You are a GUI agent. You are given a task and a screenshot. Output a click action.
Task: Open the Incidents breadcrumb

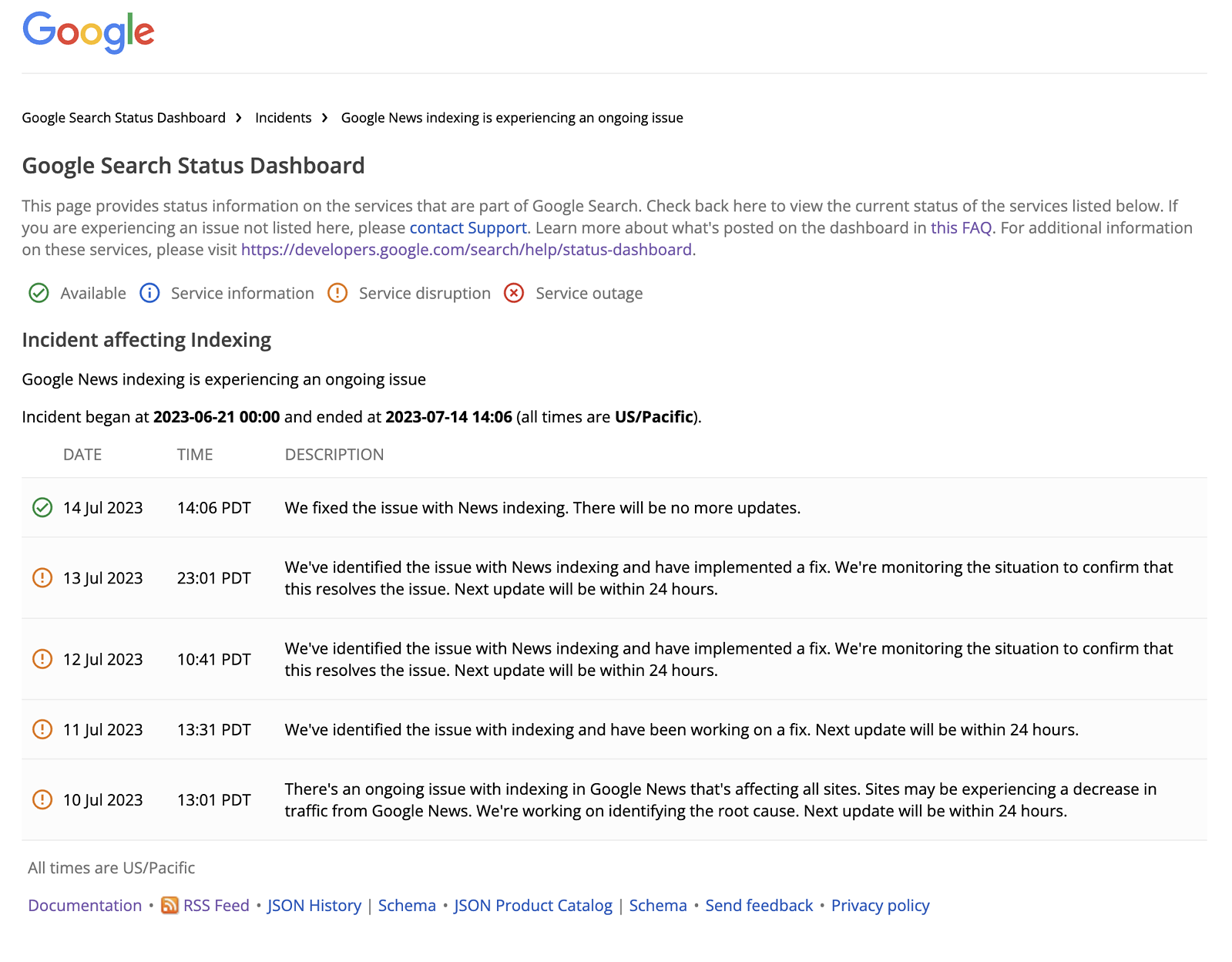coord(284,118)
